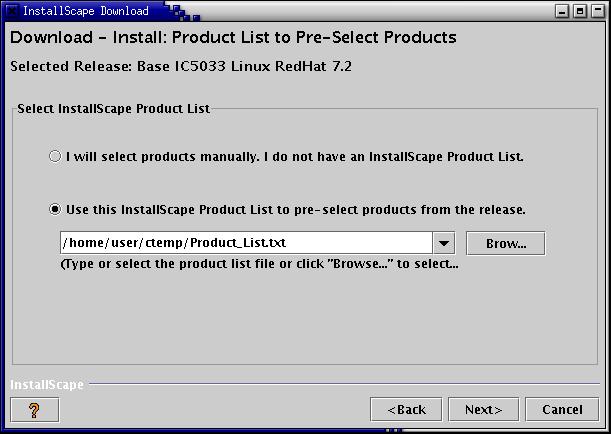Click the Selected Release Base IC5033 text
The width and height of the screenshot is (611, 434).
[x=181, y=66]
